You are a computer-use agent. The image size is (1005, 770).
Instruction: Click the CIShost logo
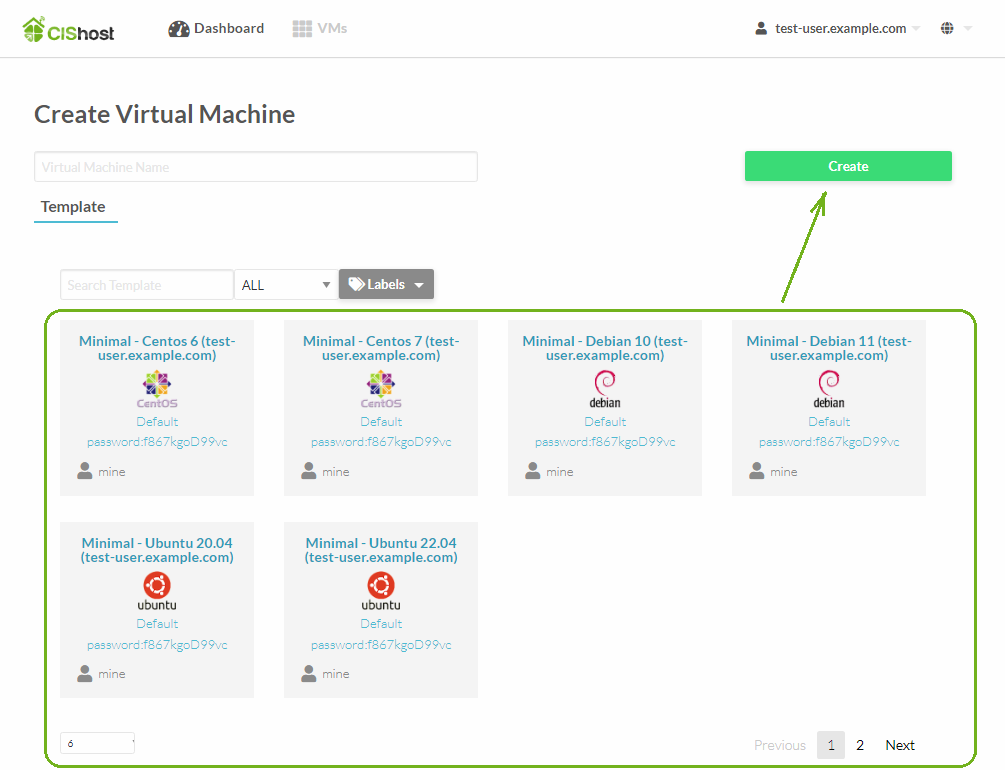68,30
